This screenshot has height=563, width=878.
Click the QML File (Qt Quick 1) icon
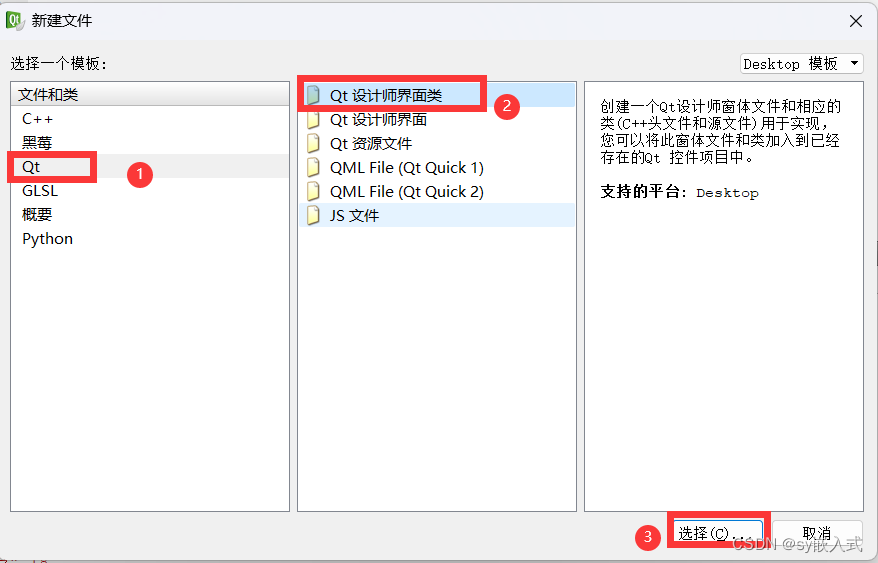pyautogui.click(x=314, y=167)
